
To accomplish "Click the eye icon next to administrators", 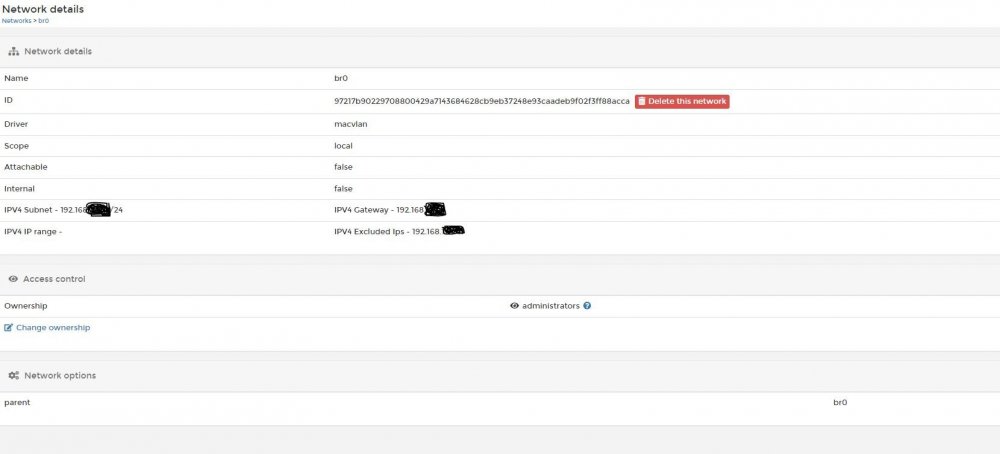I will pos(515,306).
